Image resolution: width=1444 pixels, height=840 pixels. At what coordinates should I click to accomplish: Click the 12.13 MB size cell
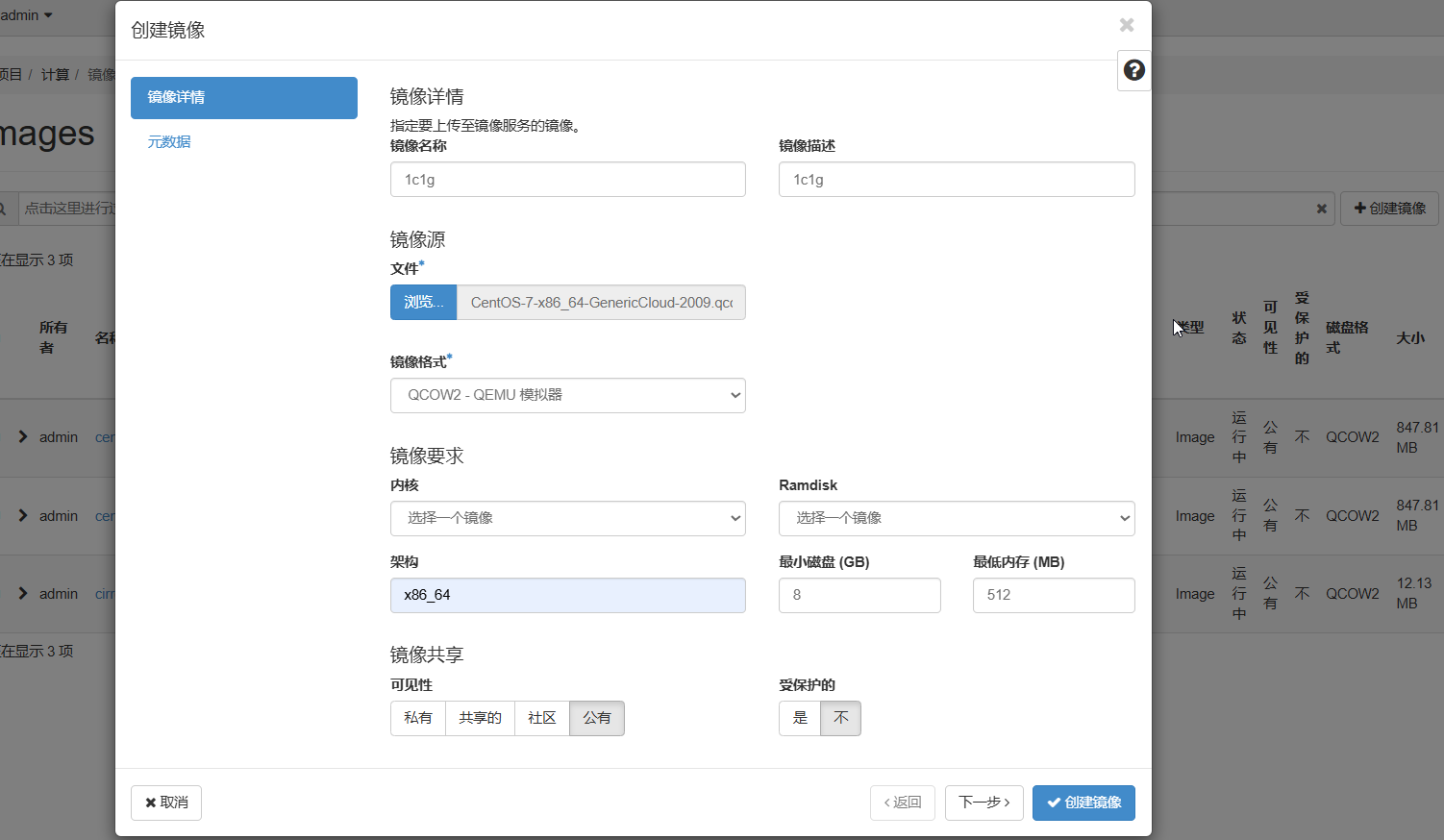[1414, 594]
